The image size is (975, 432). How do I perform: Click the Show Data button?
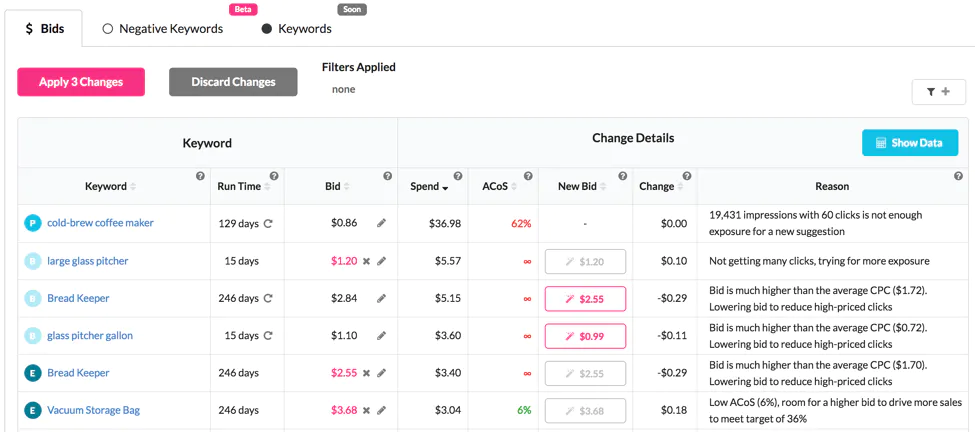[910, 142]
